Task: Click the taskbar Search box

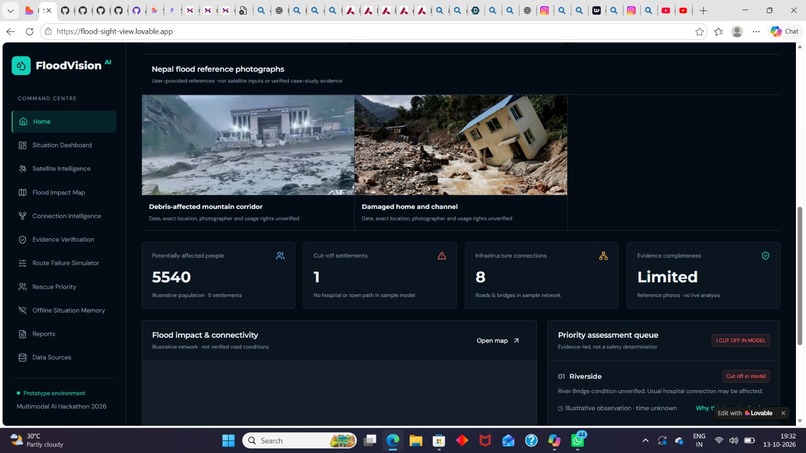Action: coord(300,441)
